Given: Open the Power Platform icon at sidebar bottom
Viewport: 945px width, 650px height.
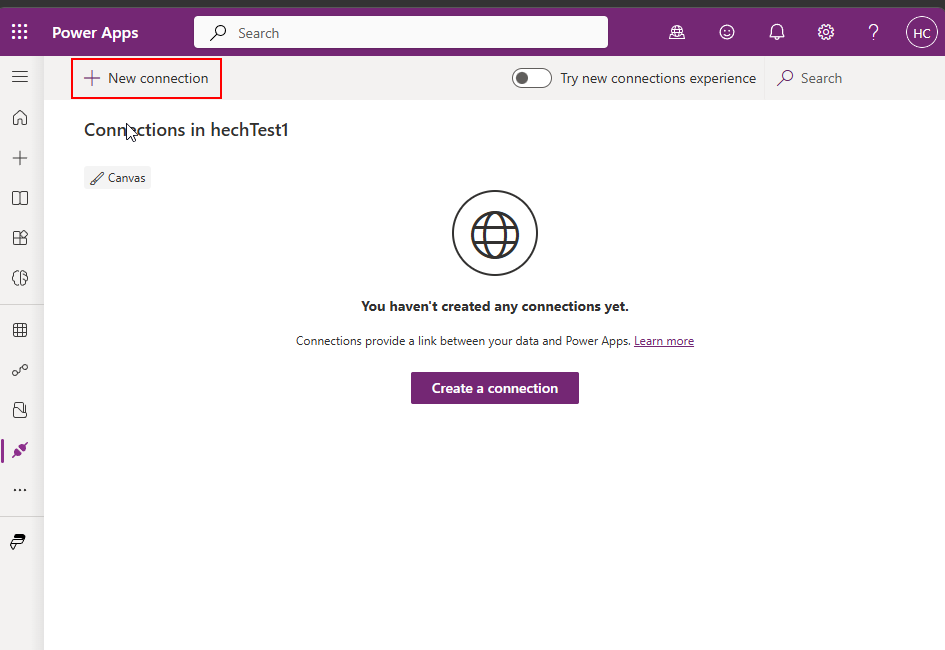Looking at the screenshot, I should [18, 542].
